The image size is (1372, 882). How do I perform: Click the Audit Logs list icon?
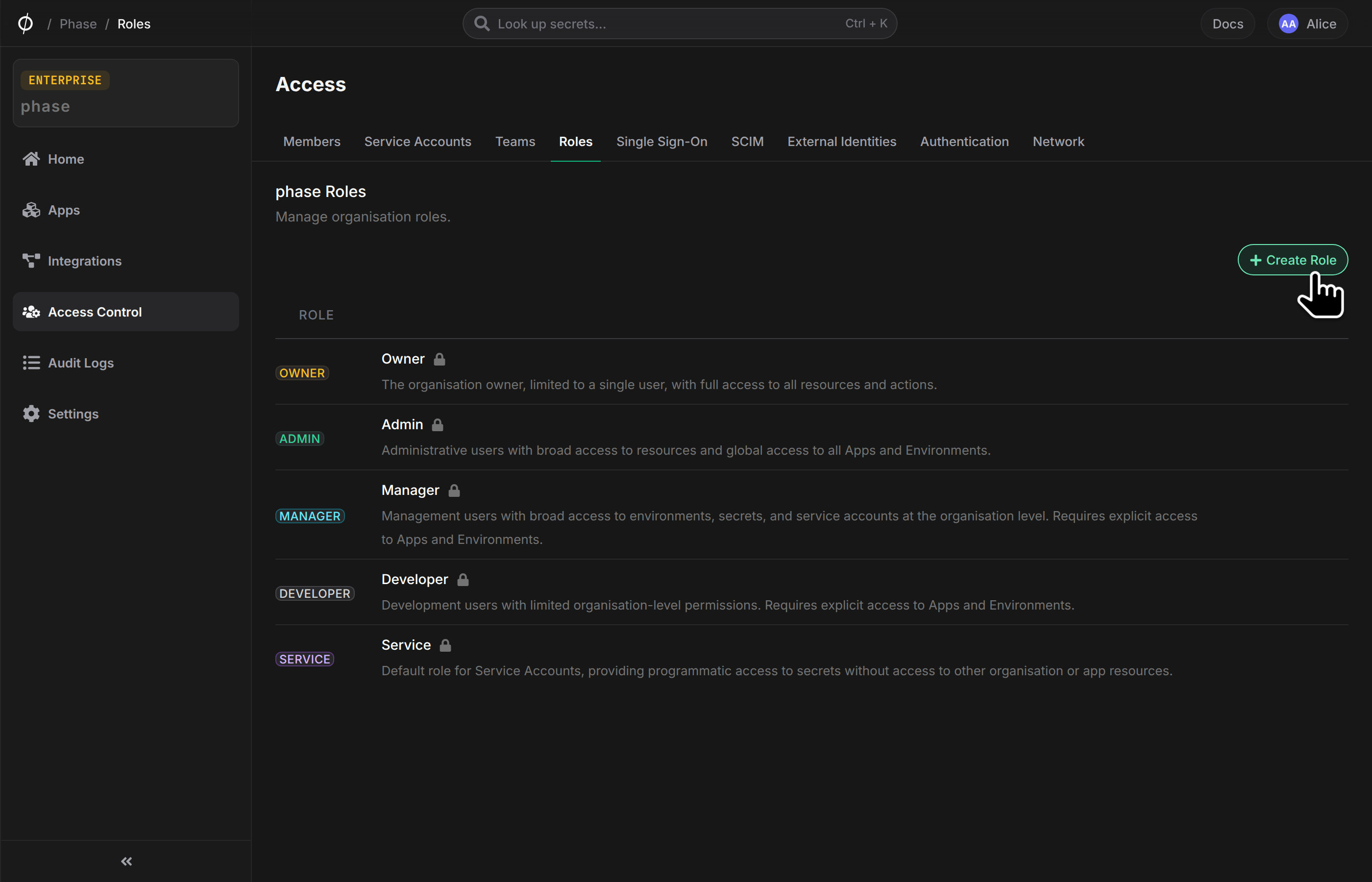(31, 363)
